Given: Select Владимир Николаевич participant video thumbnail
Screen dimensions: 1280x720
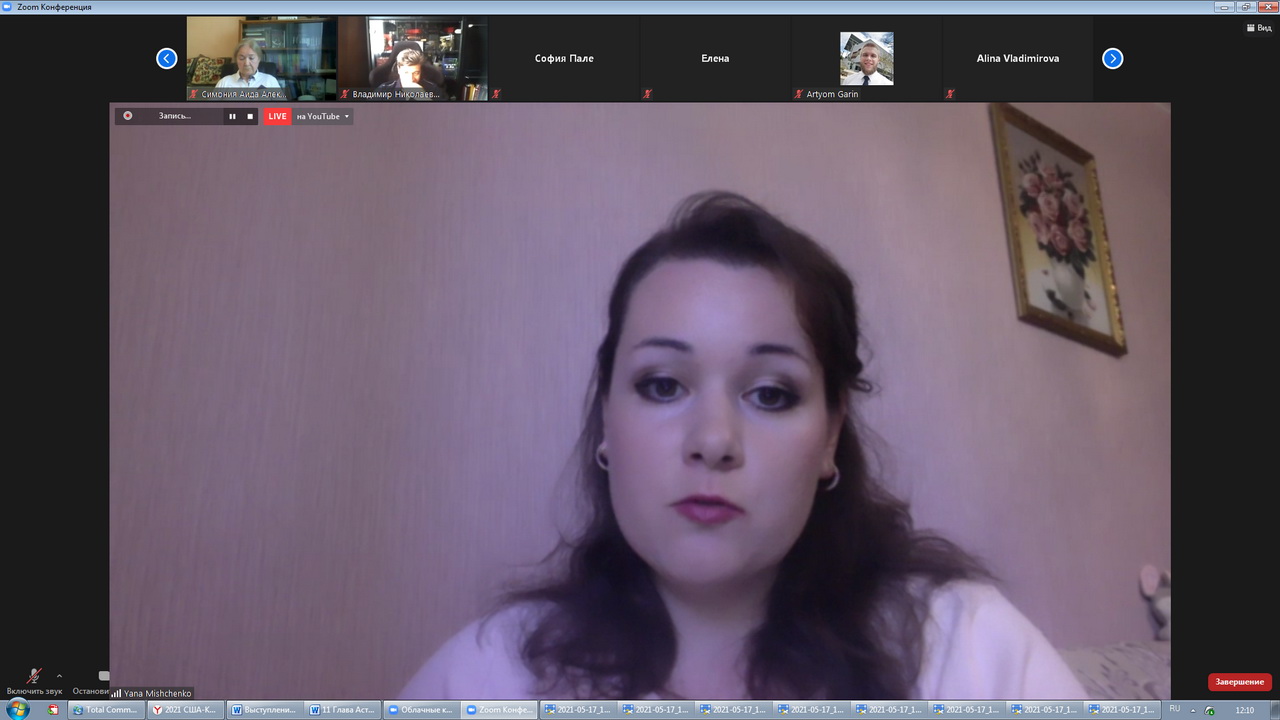Looking at the screenshot, I should [413, 58].
